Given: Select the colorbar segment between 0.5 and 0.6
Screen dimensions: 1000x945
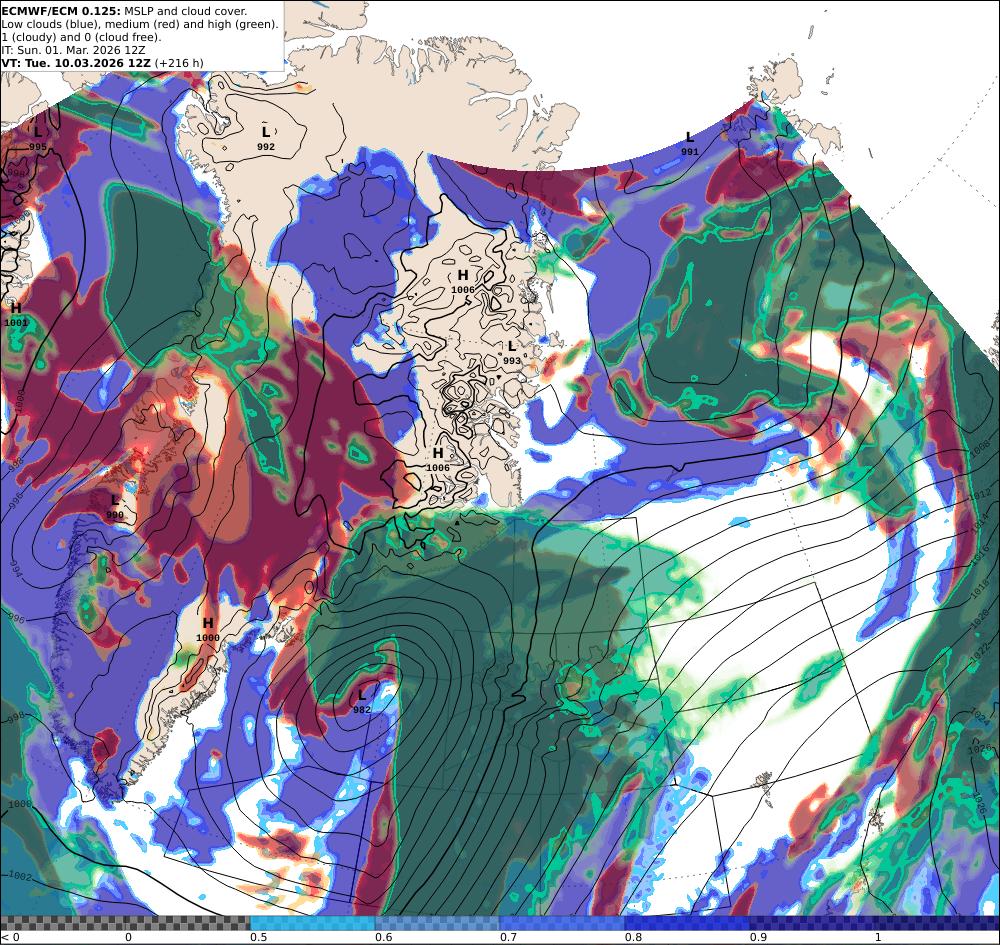Looking at the screenshot, I should click(x=312, y=923).
